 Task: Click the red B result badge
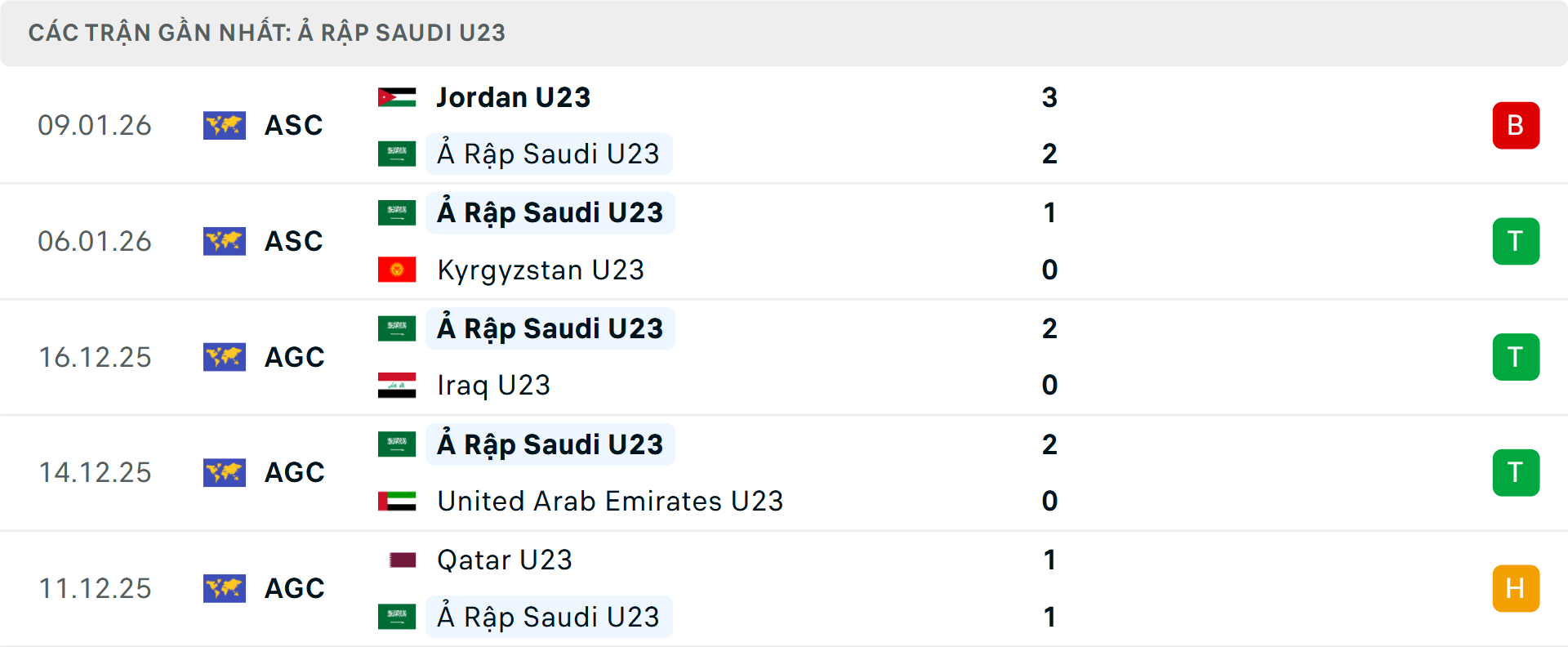tap(1516, 126)
